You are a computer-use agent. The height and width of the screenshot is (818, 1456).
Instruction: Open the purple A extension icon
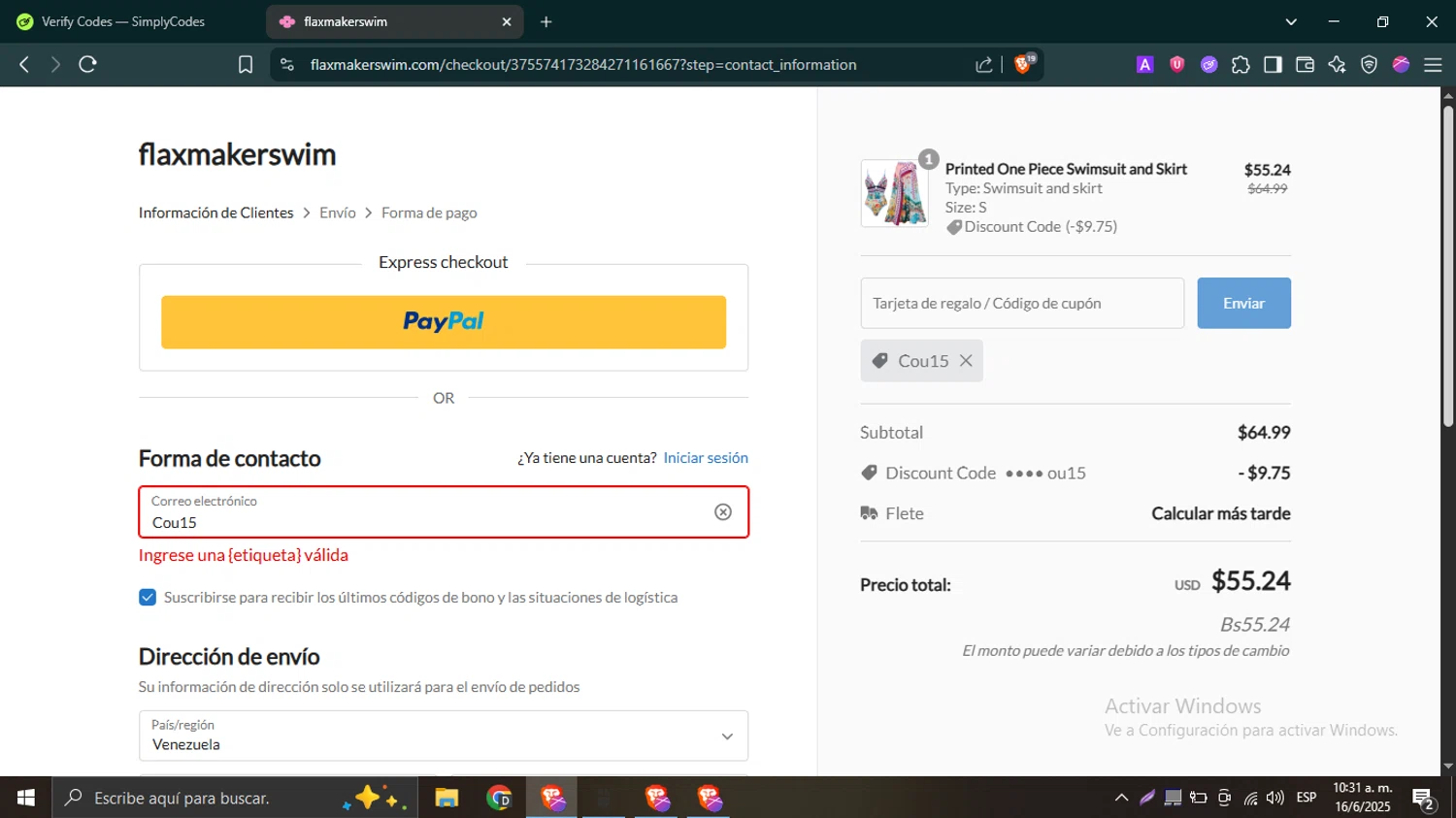(x=1145, y=64)
